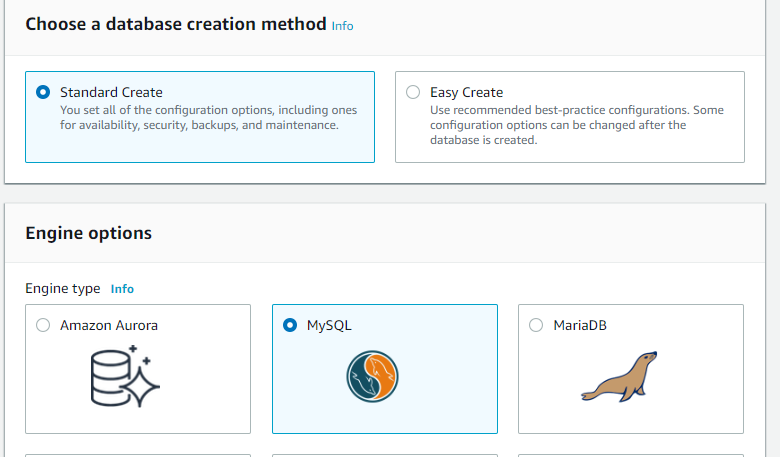
Task: Click the Standard Create title text
Action: pyautogui.click(x=111, y=92)
